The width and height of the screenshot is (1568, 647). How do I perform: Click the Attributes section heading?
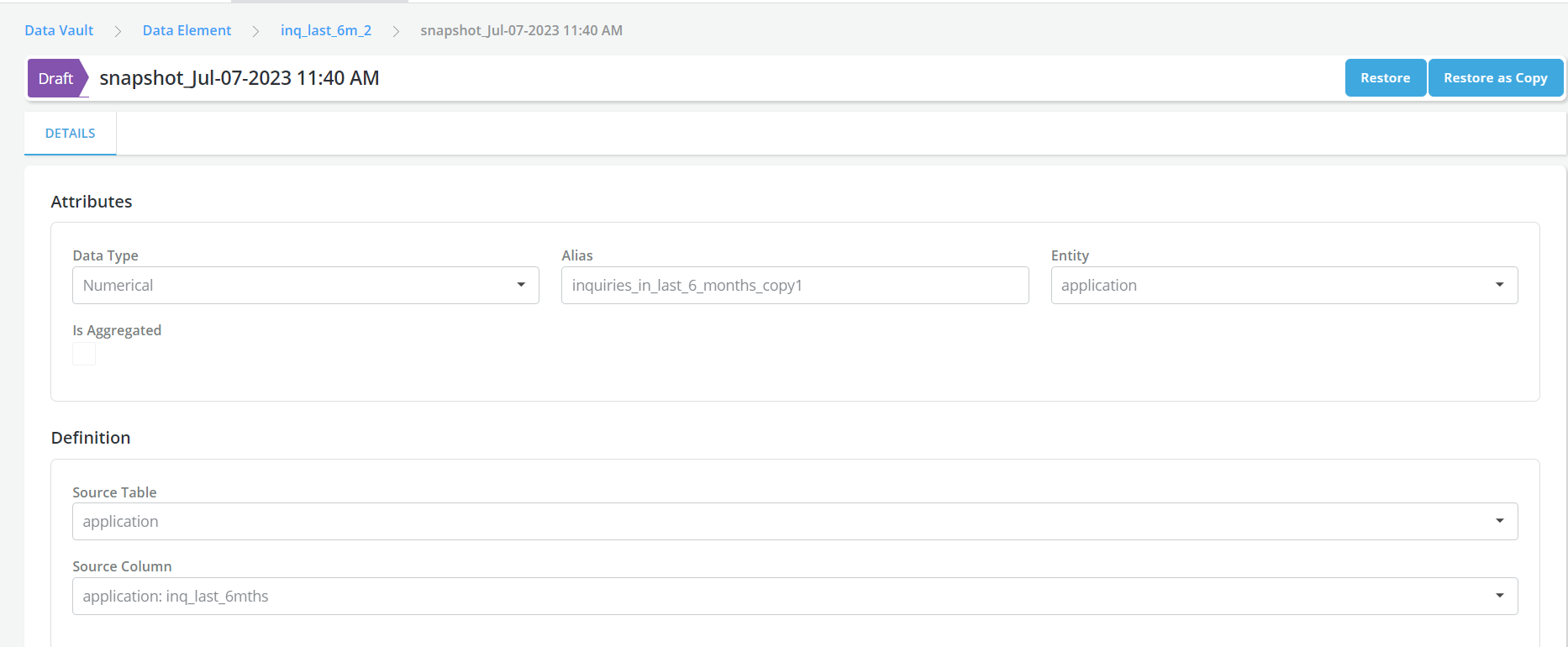coord(92,202)
